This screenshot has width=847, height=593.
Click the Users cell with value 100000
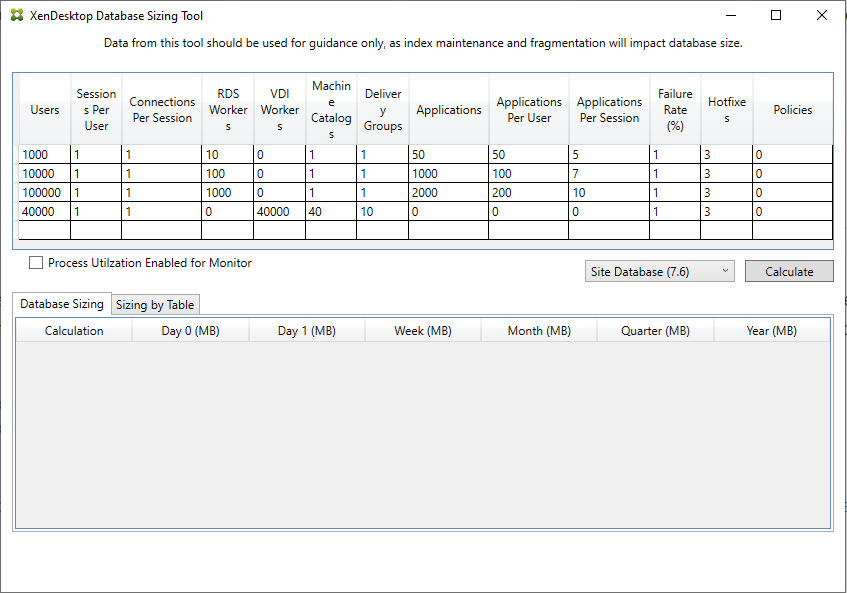[45, 192]
